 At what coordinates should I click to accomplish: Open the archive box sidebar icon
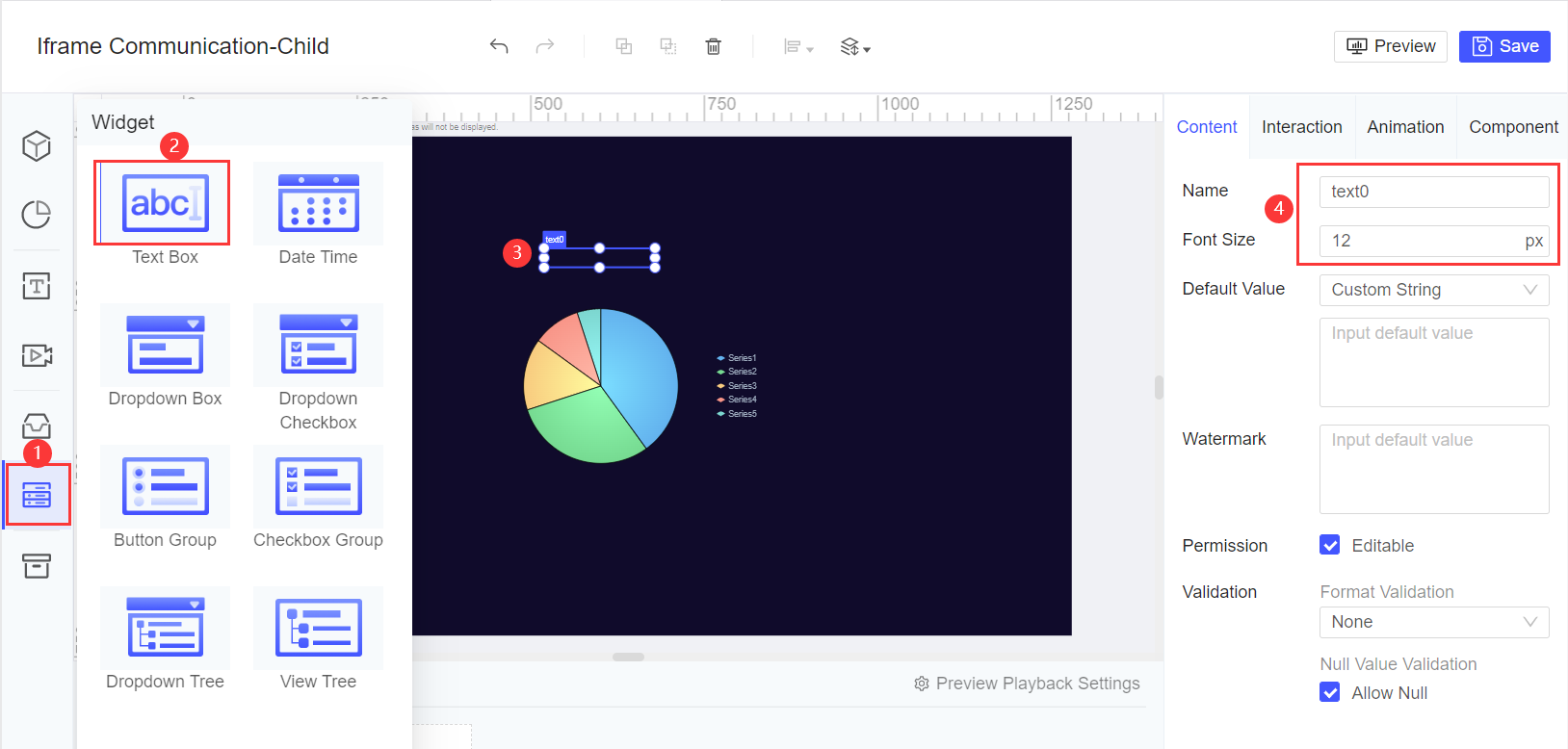coord(37,566)
